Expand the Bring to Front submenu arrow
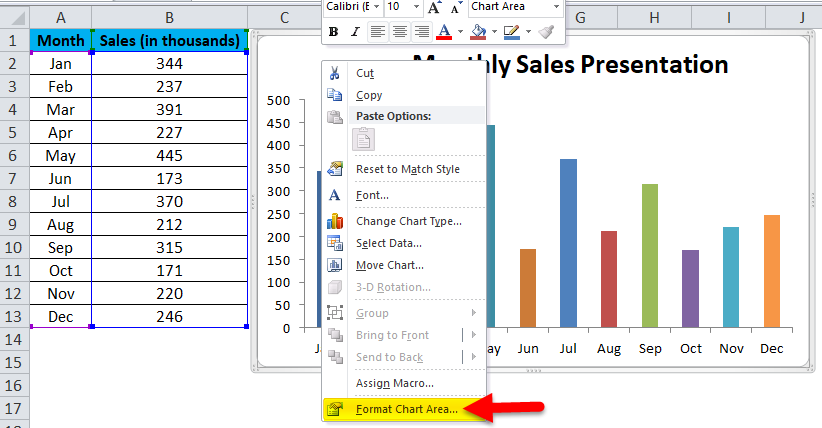The image size is (822, 428). point(473,335)
